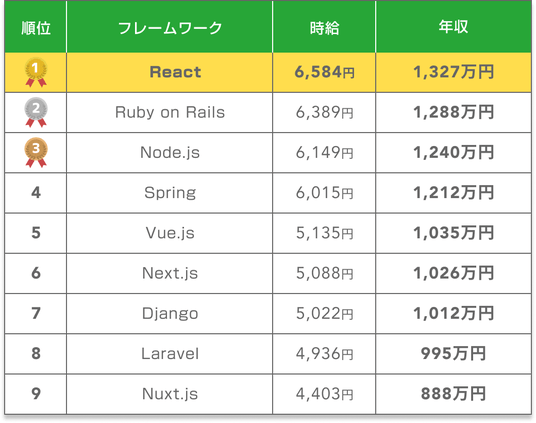The width and height of the screenshot is (536, 423).
Task: Click the 年収 column header
Action: (x=453, y=27)
